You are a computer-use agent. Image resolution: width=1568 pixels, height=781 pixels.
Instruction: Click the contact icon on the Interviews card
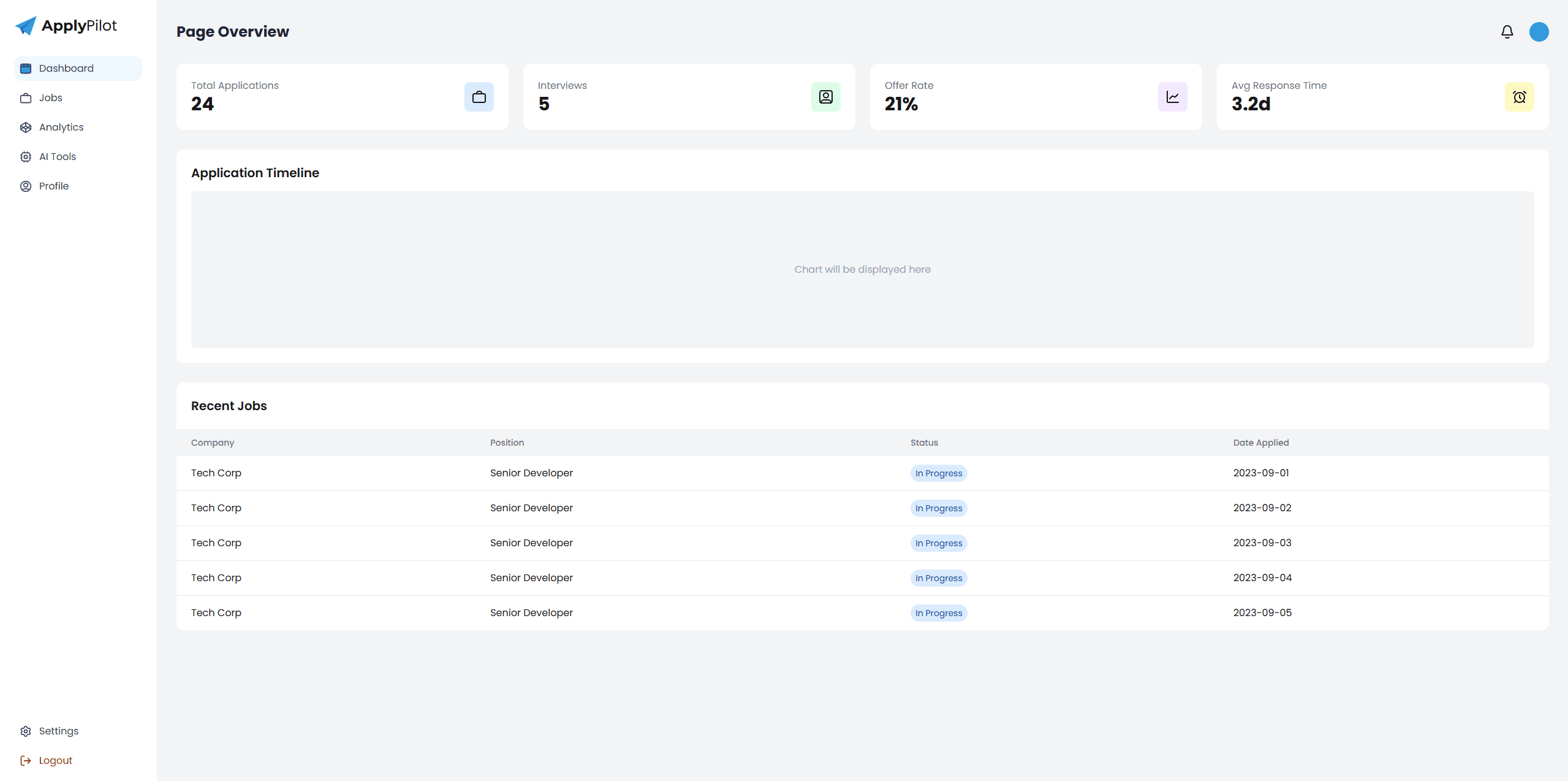[x=825, y=96]
